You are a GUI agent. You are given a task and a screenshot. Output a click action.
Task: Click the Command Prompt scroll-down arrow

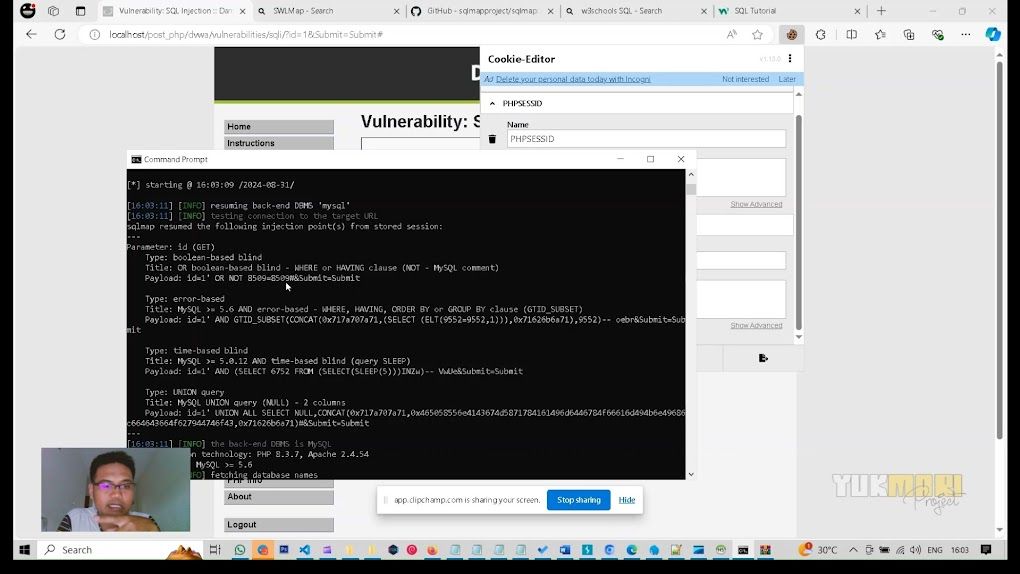tap(691, 474)
